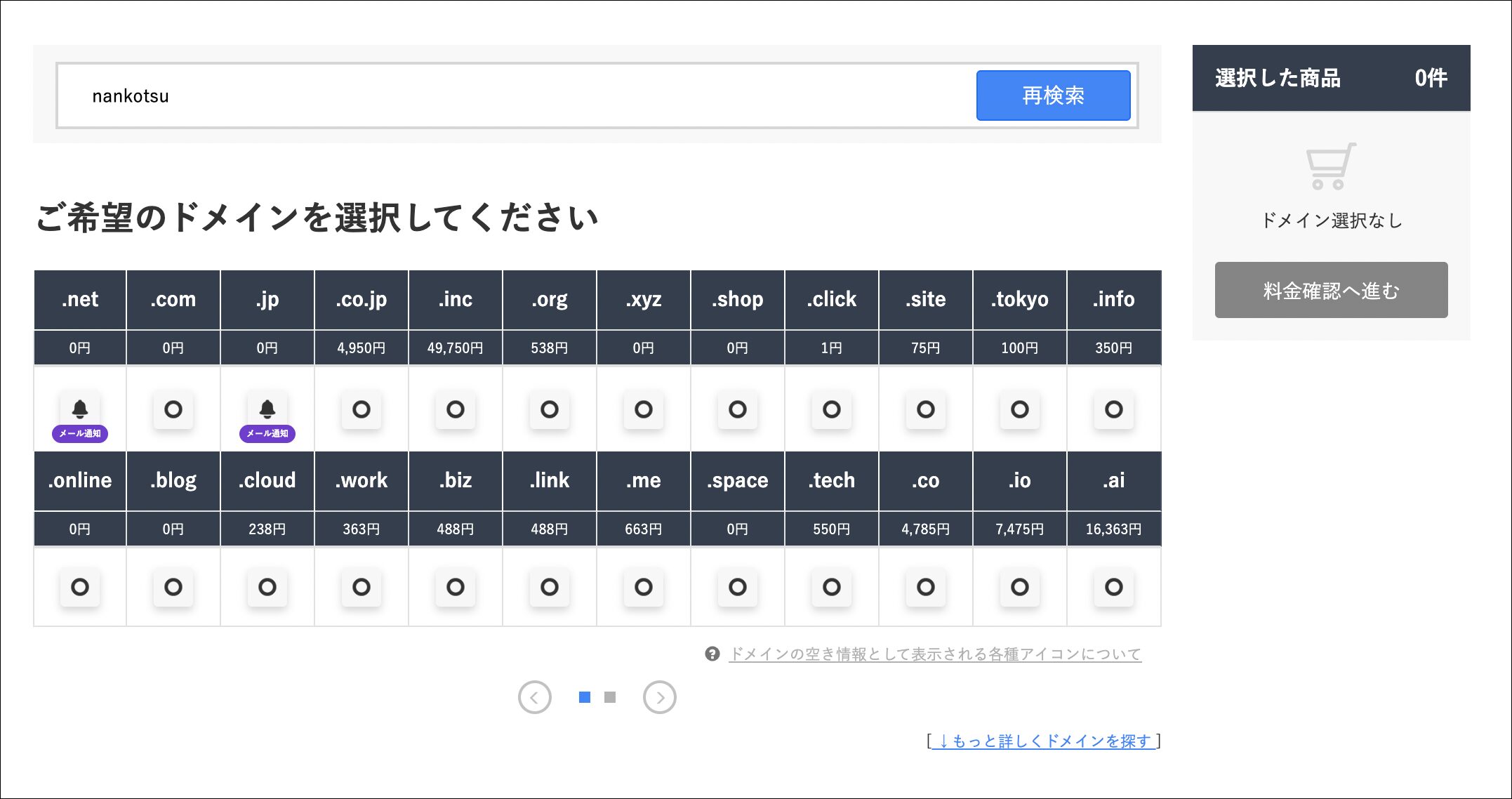Viewport: 1512px width, 799px height.
Task: Click the shopping cart icon
Action: pyautogui.click(x=1330, y=166)
